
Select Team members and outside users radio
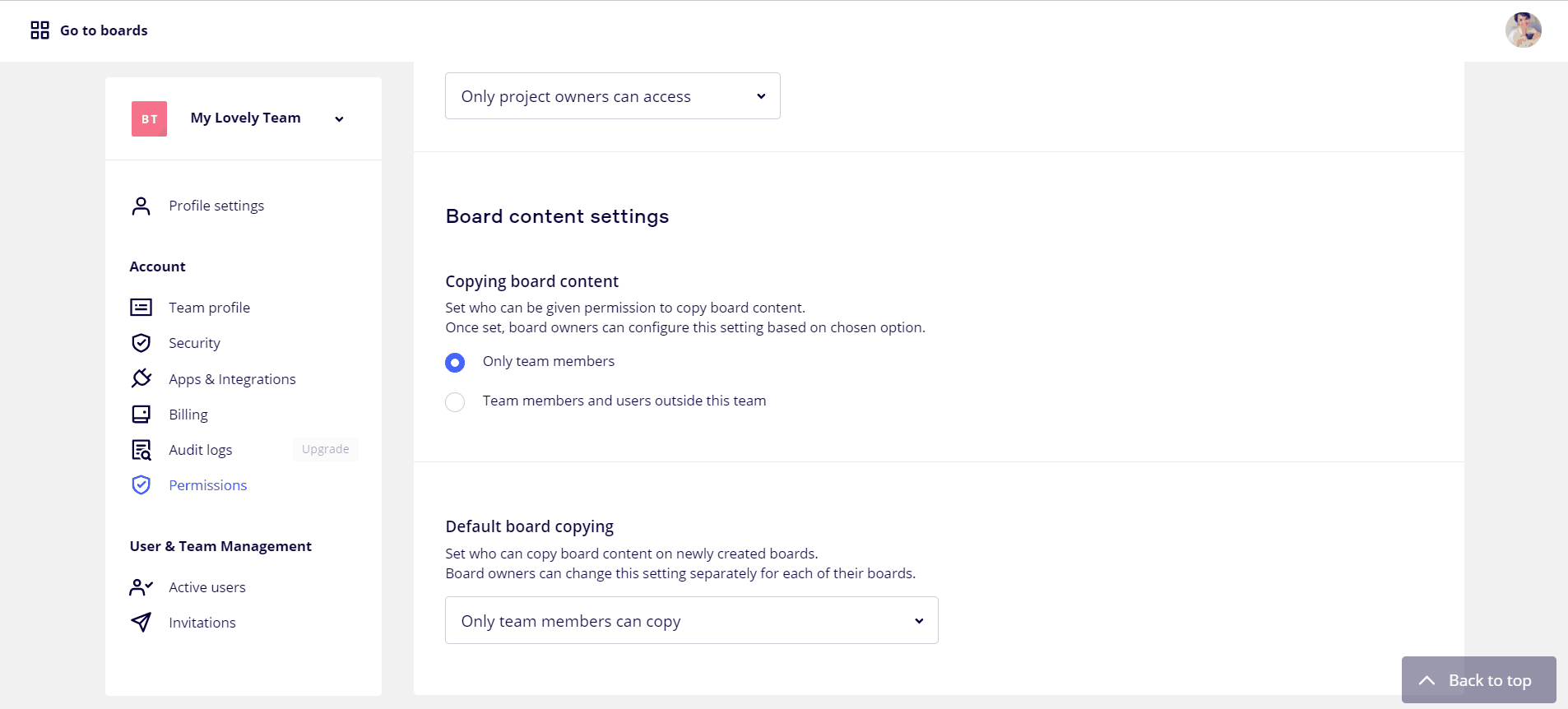pyautogui.click(x=455, y=402)
